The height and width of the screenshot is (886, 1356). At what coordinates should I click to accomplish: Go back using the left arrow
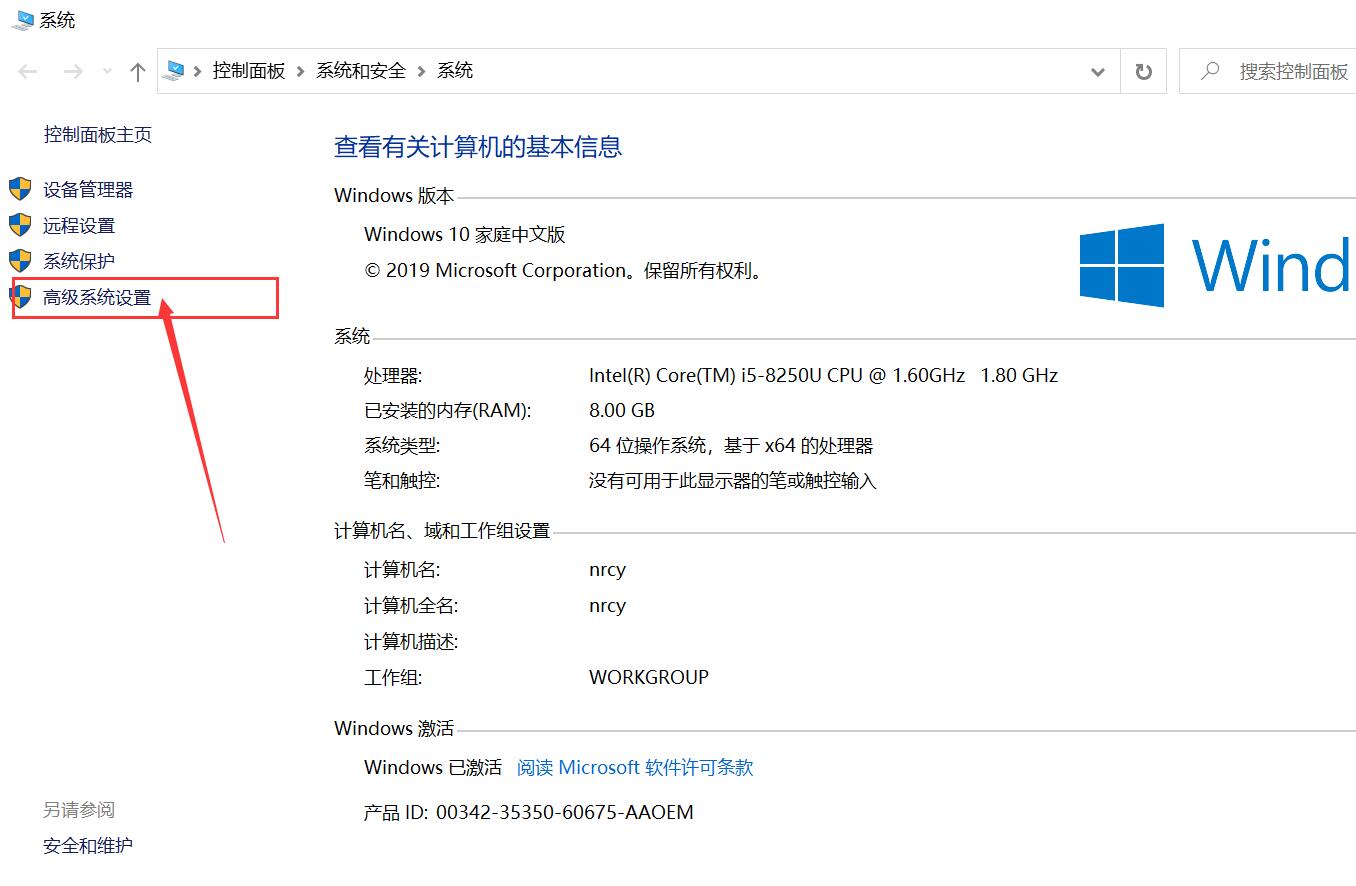click(28, 71)
